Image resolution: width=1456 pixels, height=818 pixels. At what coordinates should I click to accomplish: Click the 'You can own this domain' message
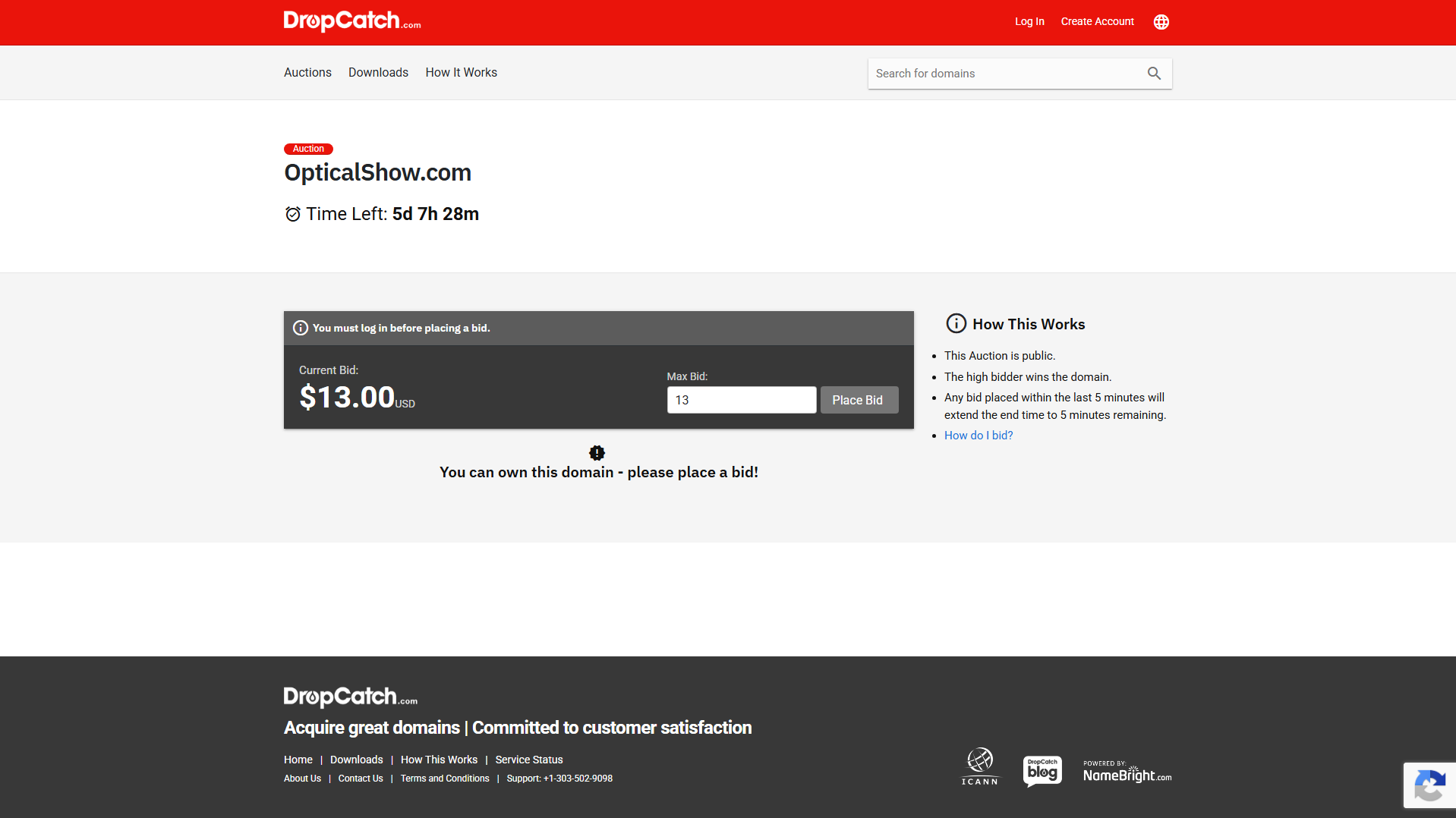(599, 473)
